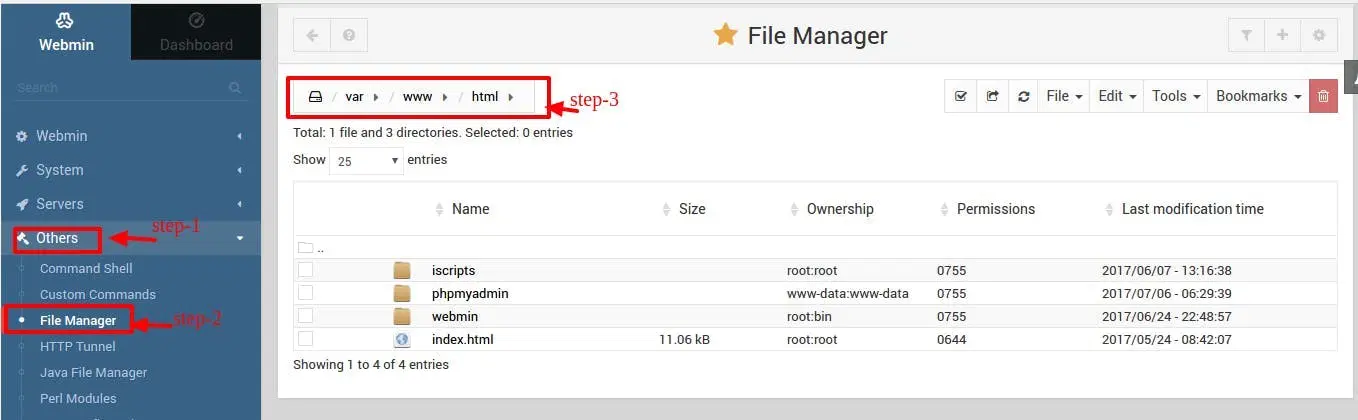Click the 'www-data:www-data' ownership cell
Screen dimensions: 1358x420
click(x=847, y=293)
